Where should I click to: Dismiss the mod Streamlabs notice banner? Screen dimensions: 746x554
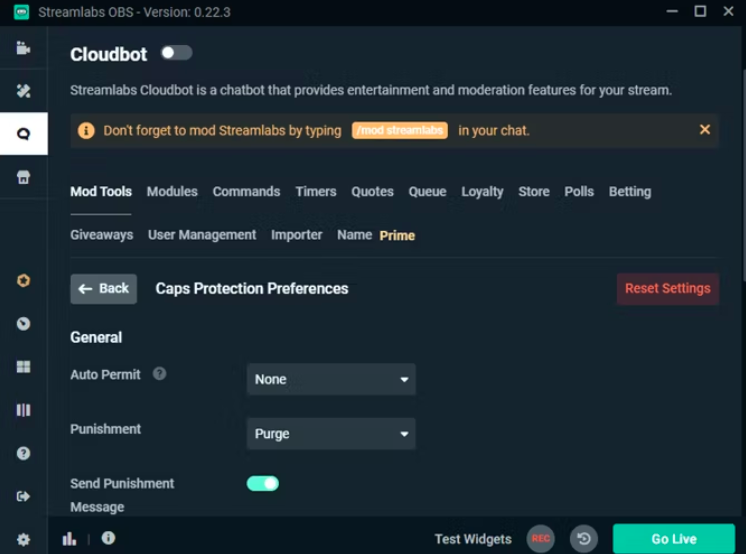pyautogui.click(x=705, y=129)
